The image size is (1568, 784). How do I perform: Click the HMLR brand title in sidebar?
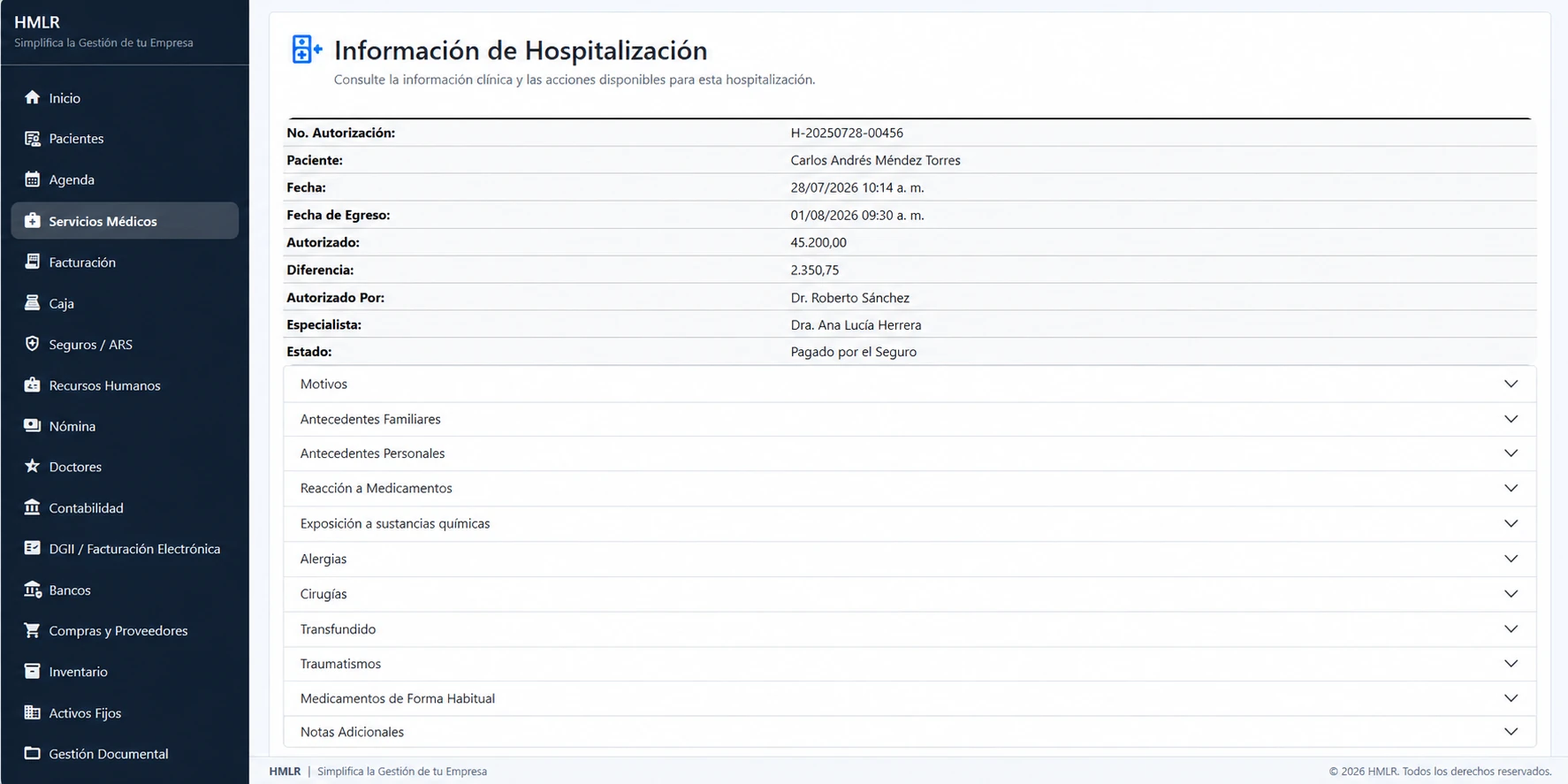[37, 22]
